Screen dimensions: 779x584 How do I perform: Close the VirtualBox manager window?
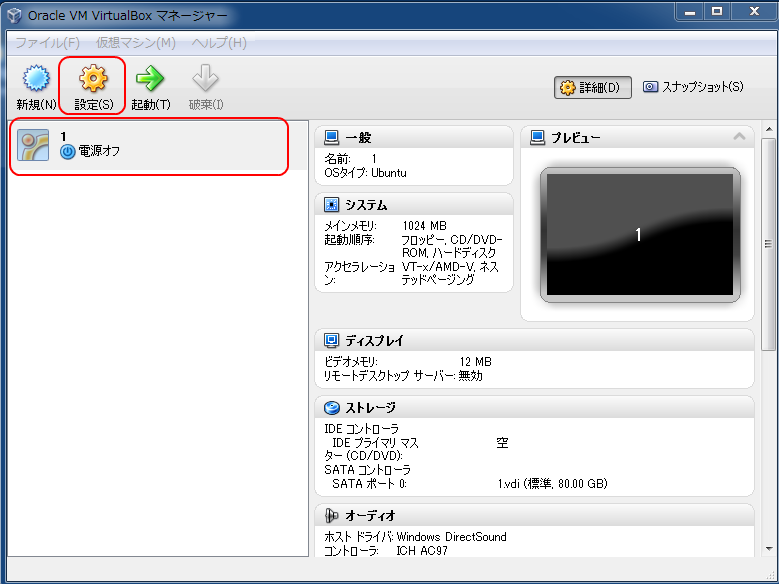[754, 12]
